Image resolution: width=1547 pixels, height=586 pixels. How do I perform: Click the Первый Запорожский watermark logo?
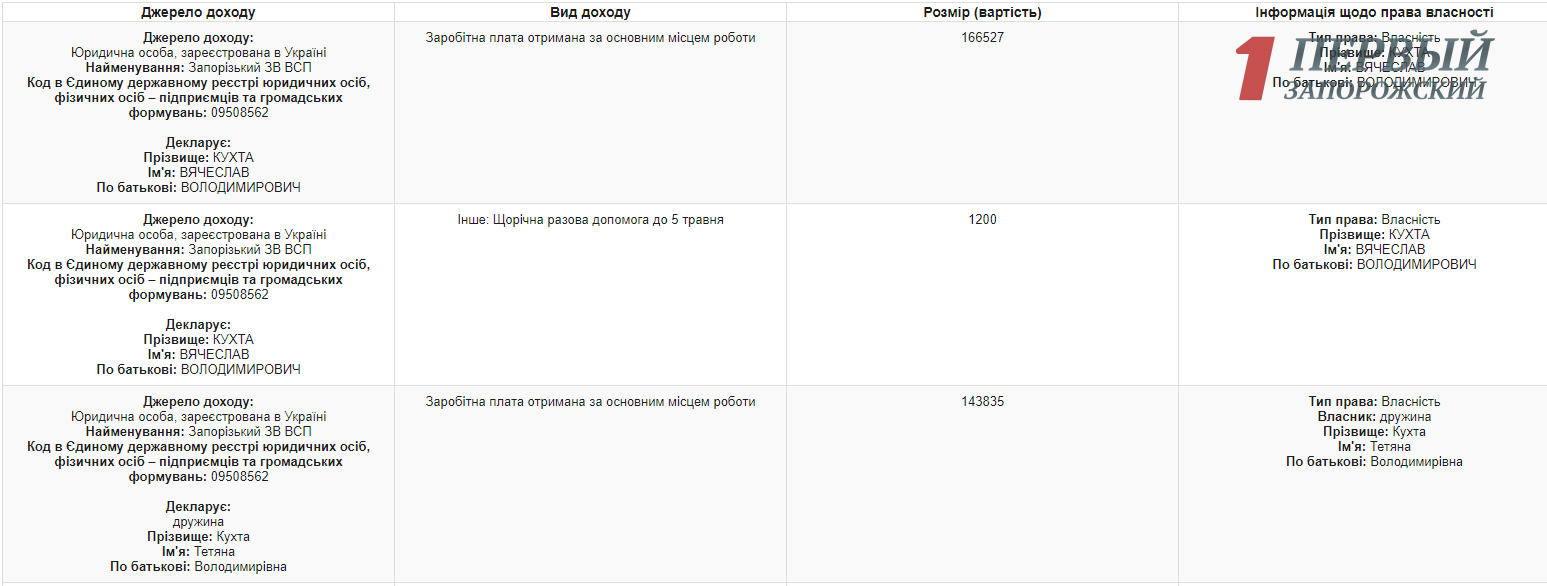[x=1364, y=67]
